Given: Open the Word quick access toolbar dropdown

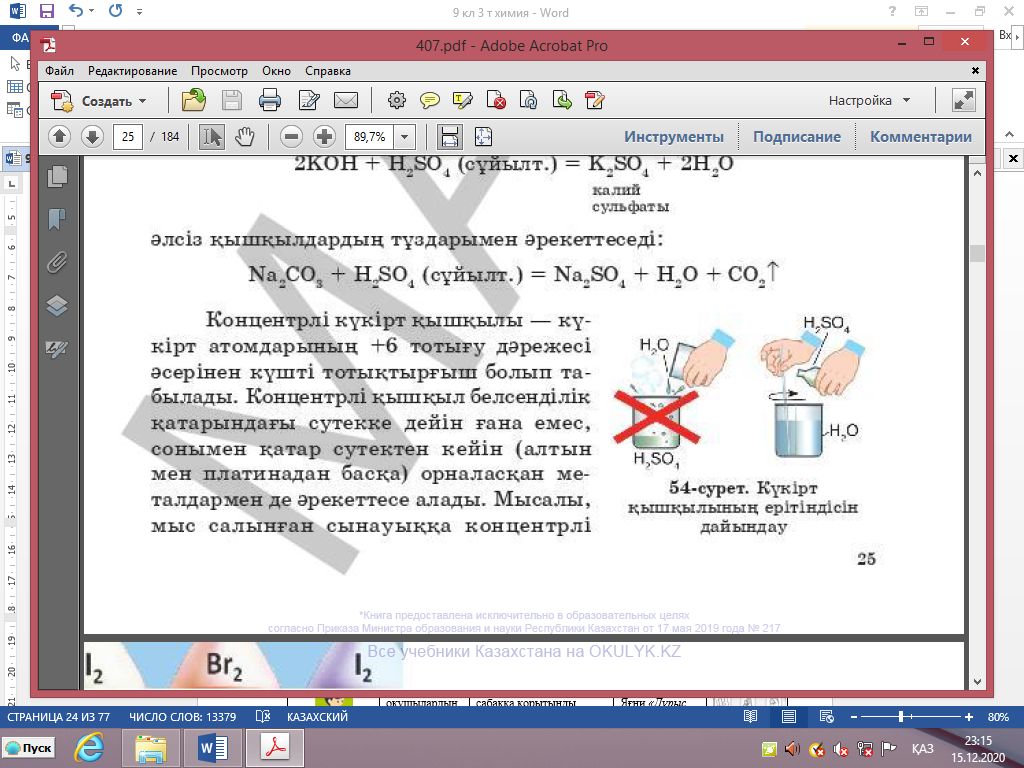Looking at the screenshot, I should 139,12.
